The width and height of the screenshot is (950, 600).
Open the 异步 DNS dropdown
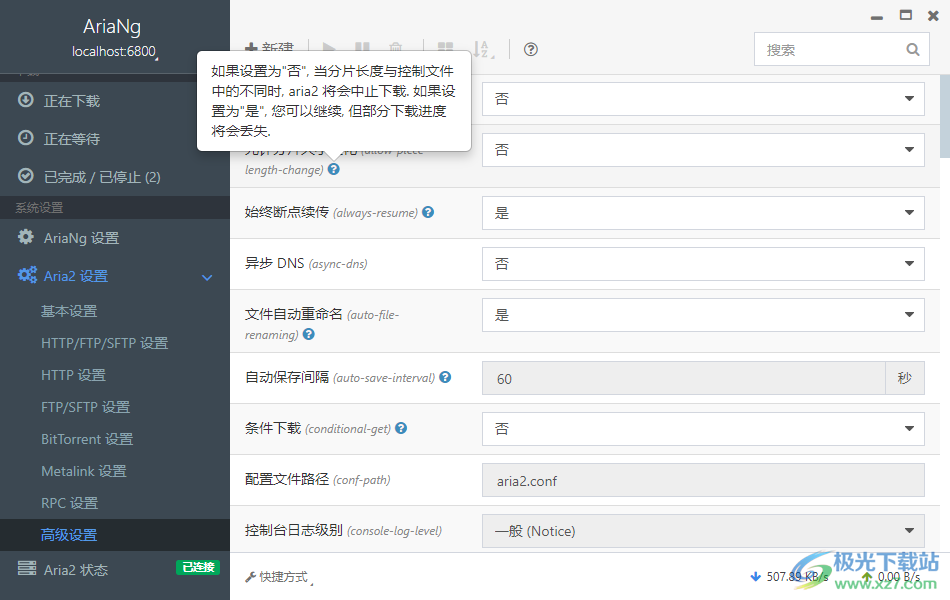(703, 264)
